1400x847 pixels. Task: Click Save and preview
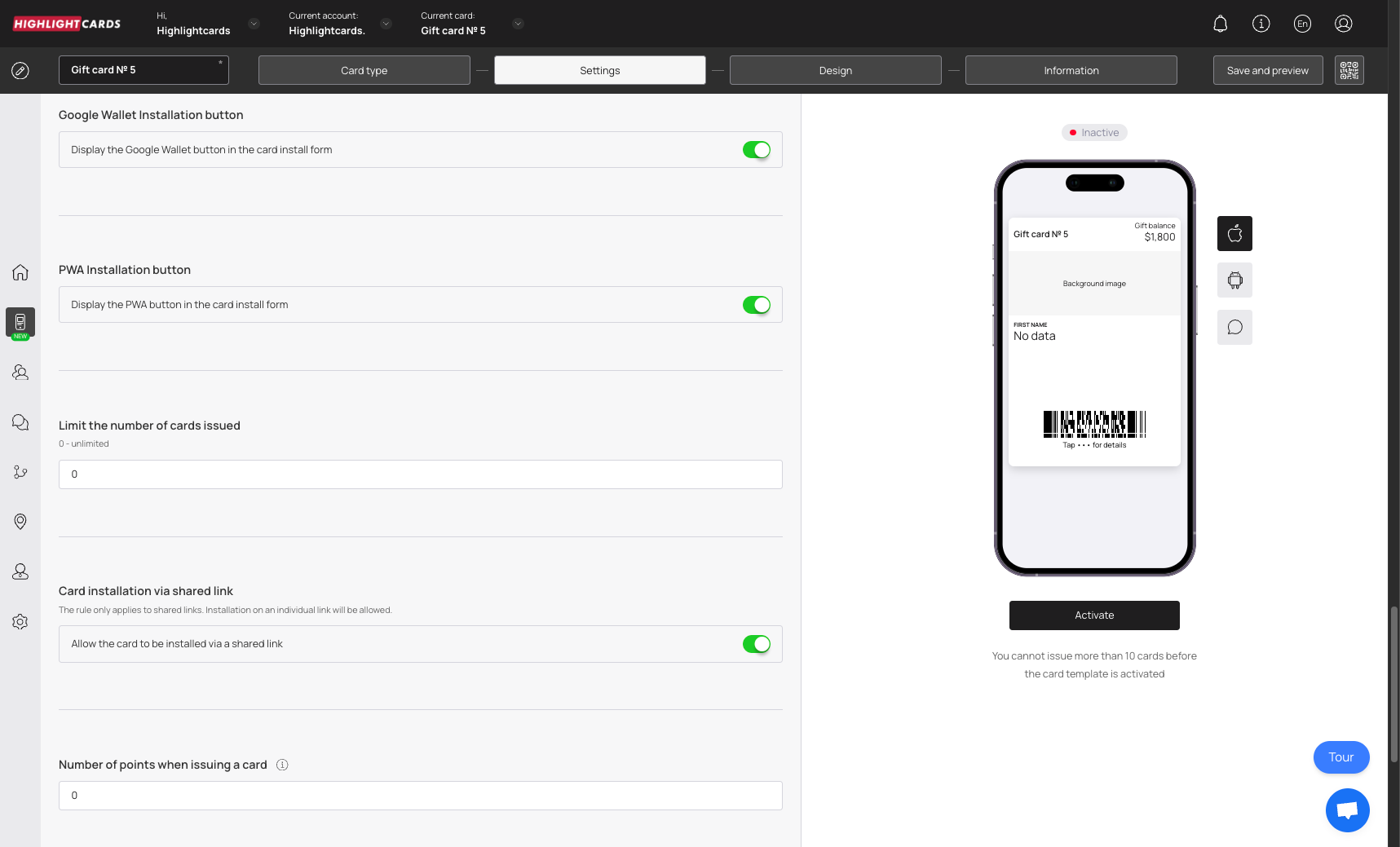pyautogui.click(x=1267, y=70)
